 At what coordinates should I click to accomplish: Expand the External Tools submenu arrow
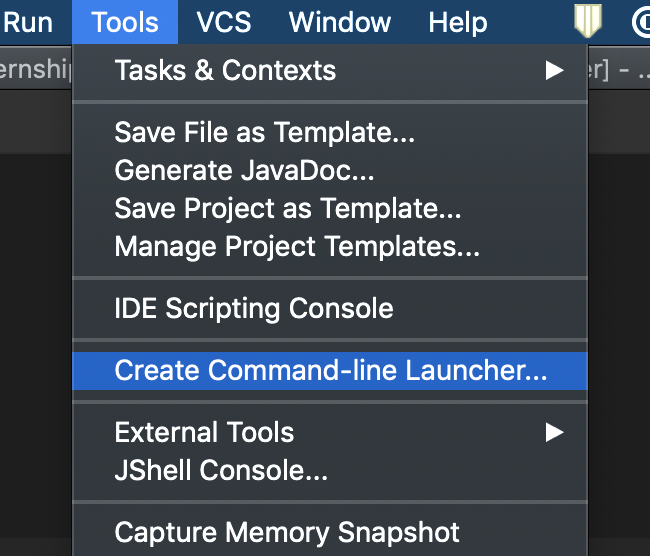554,433
